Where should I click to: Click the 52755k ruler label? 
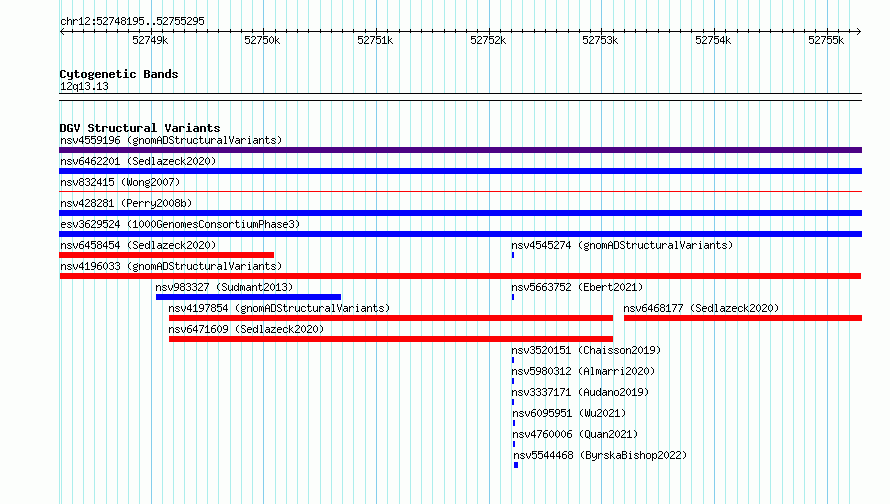[x=826, y=40]
